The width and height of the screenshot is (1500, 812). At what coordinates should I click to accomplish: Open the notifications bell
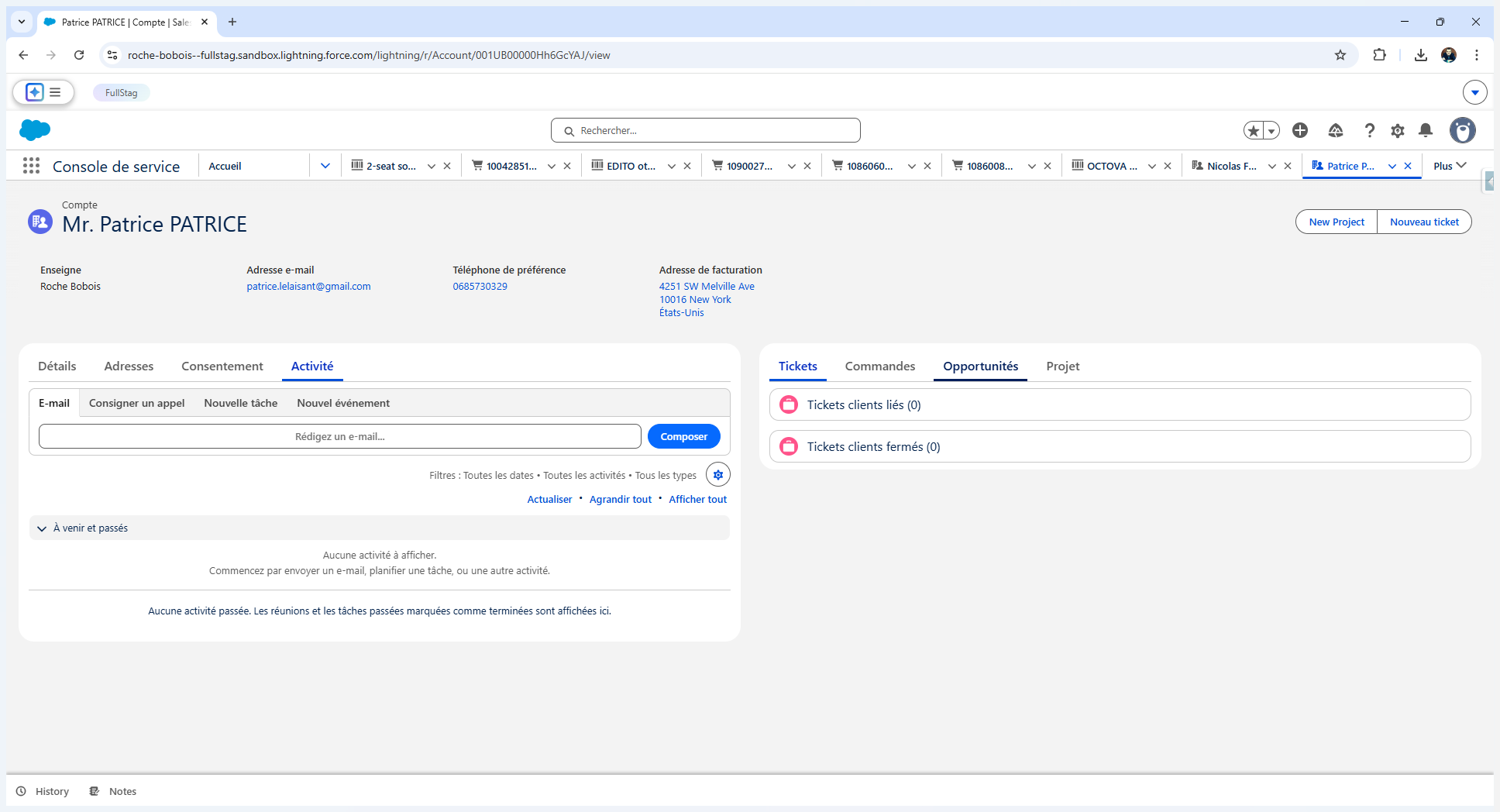click(1426, 131)
